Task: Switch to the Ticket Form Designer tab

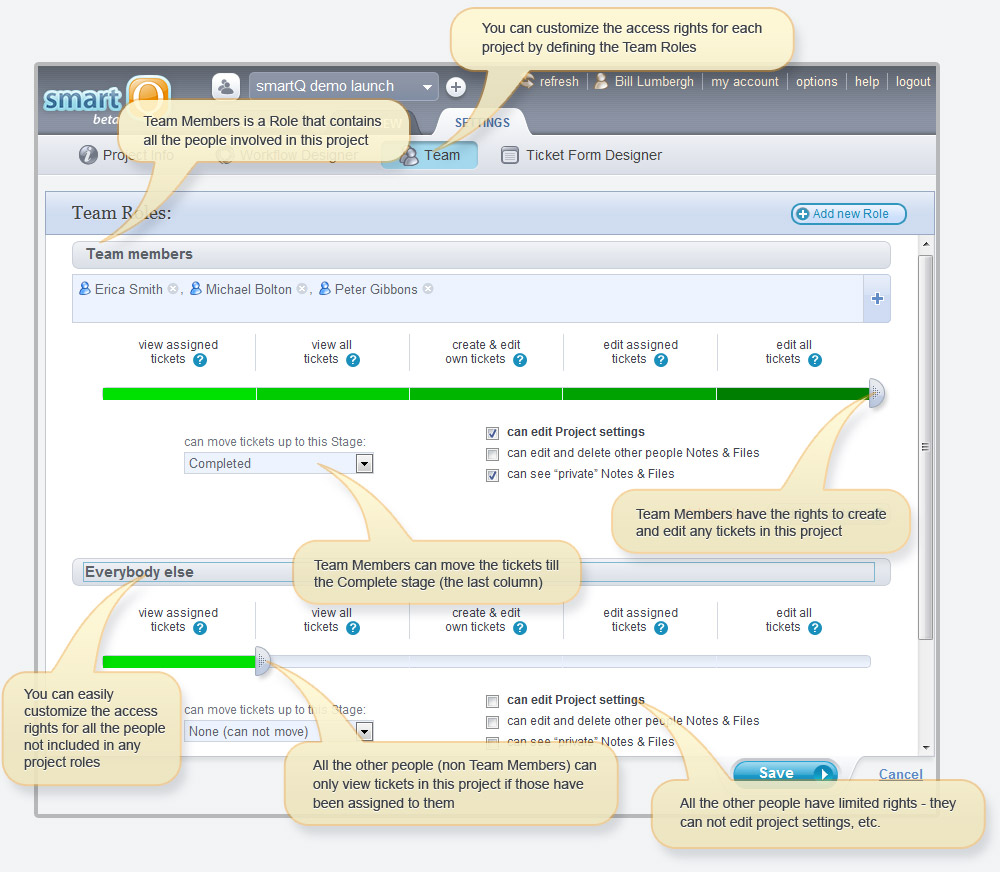Action: (582, 155)
